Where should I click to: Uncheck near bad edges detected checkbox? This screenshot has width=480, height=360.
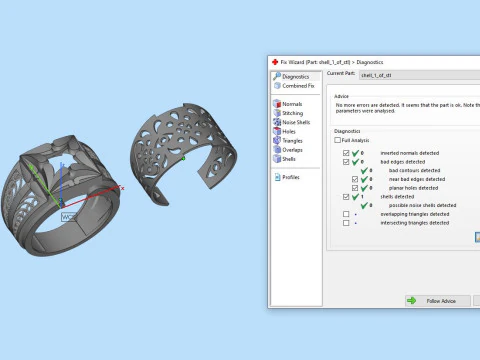(x=355, y=179)
